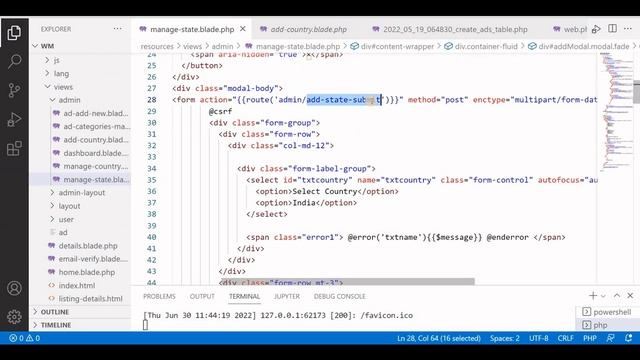Close the manage-state.blade.php tab
Image resolution: width=640 pixels, height=360 pixels.
pos(243,29)
